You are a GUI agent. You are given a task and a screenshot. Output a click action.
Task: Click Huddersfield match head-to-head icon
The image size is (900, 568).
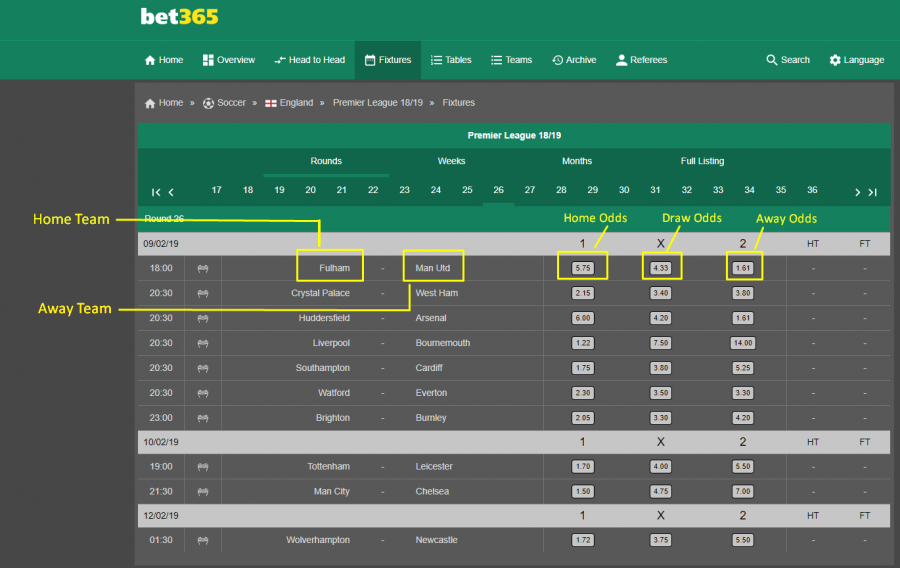[x=203, y=318]
